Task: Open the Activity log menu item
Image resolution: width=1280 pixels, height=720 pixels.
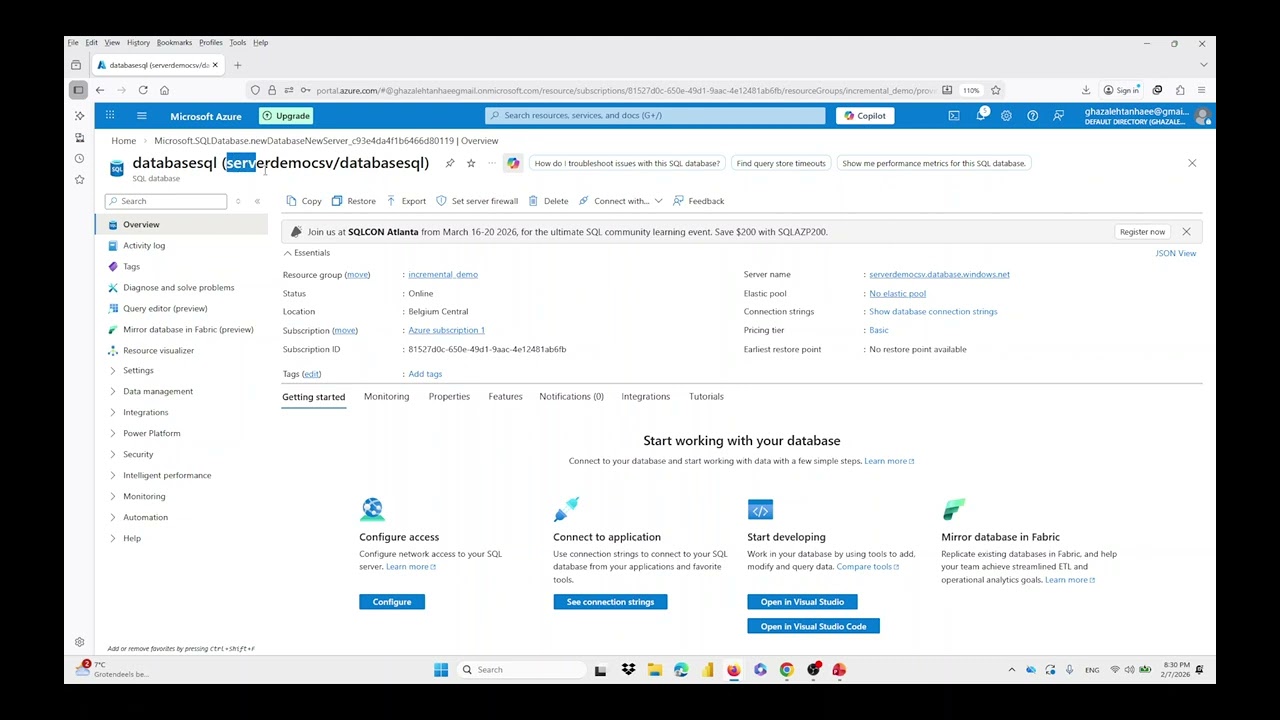Action: click(144, 246)
